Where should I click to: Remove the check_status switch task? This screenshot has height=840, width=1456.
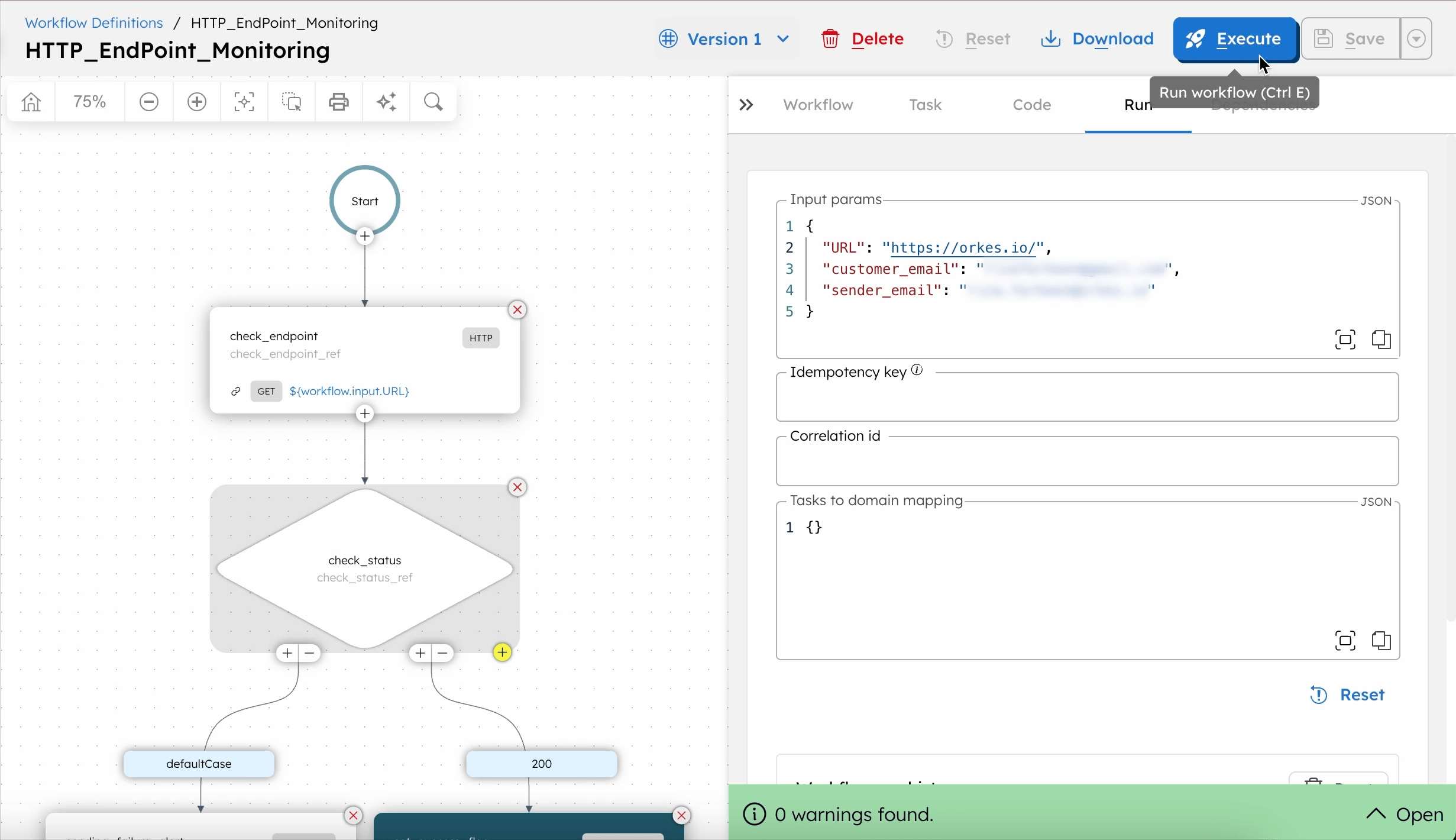point(517,487)
